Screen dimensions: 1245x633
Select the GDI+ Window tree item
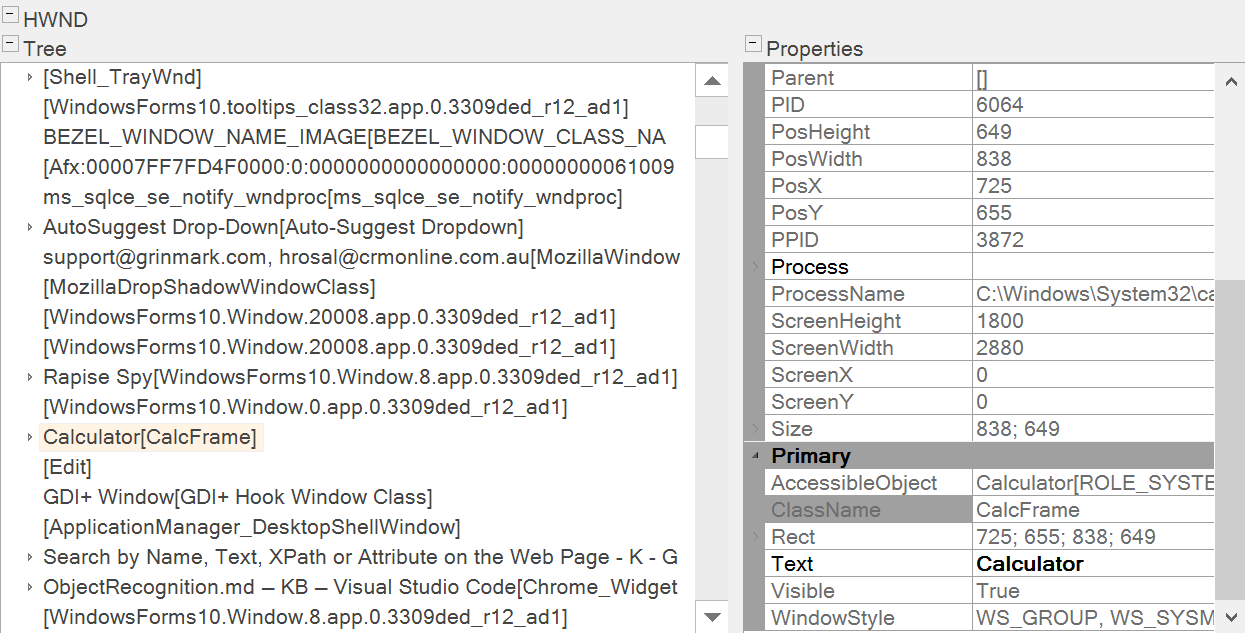pos(237,497)
